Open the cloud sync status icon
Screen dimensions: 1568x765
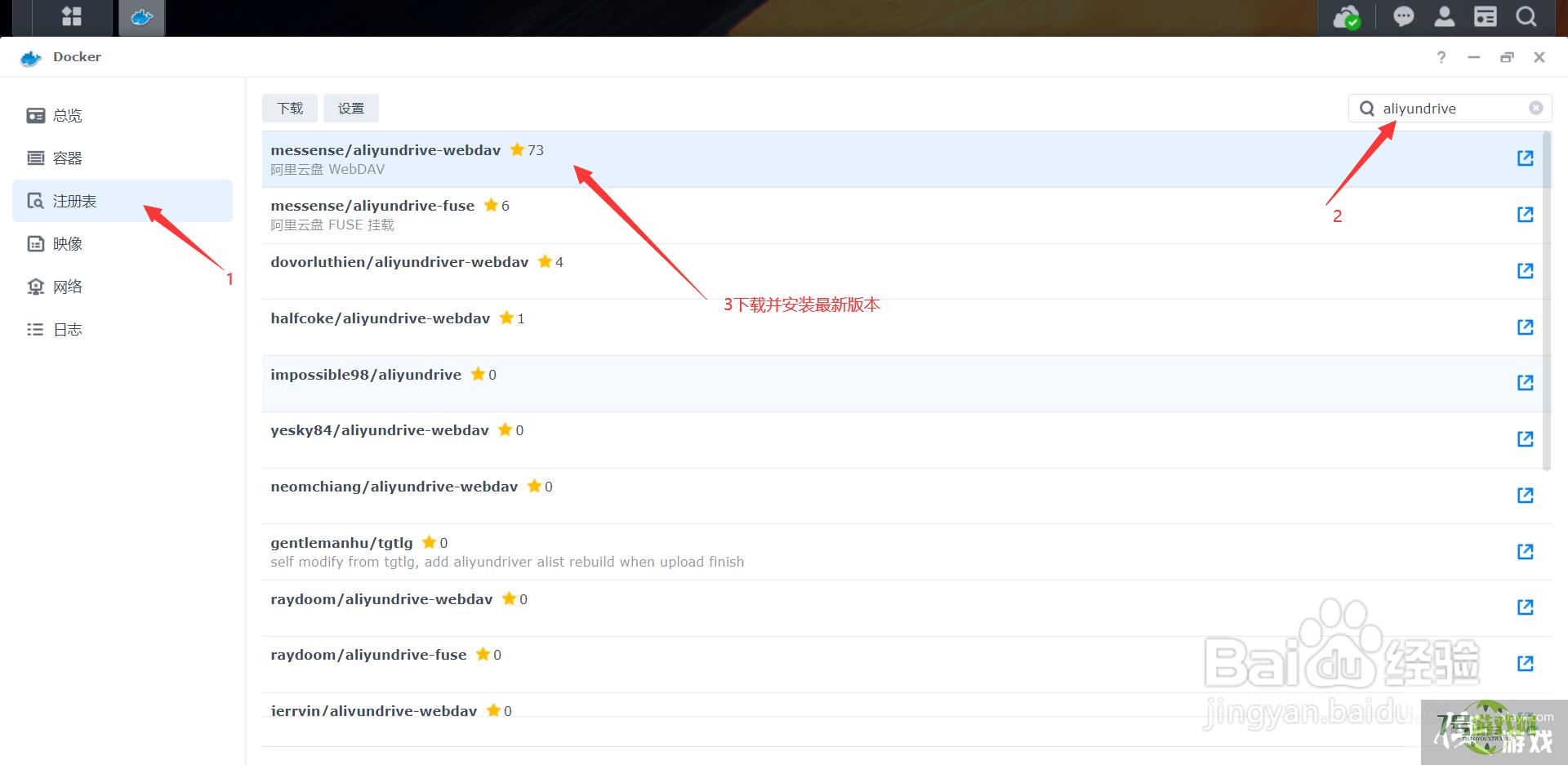coord(1346,17)
